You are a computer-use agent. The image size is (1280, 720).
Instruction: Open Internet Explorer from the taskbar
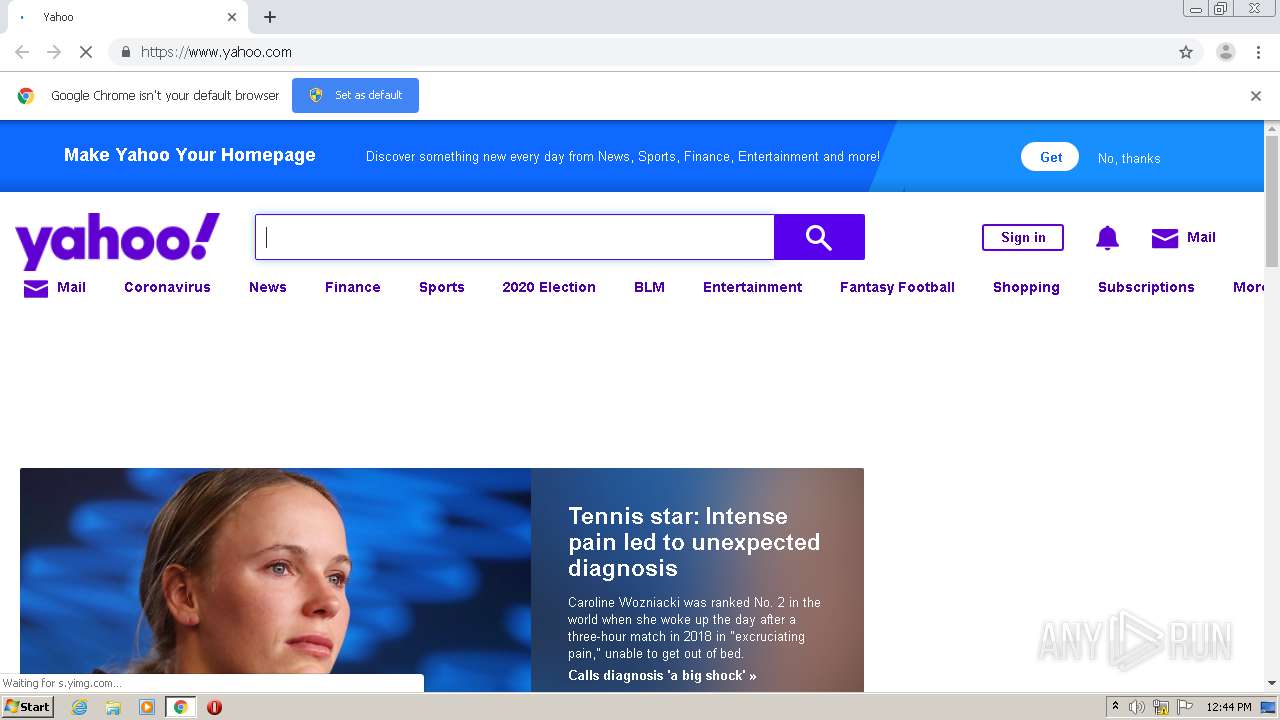(80, 707)
